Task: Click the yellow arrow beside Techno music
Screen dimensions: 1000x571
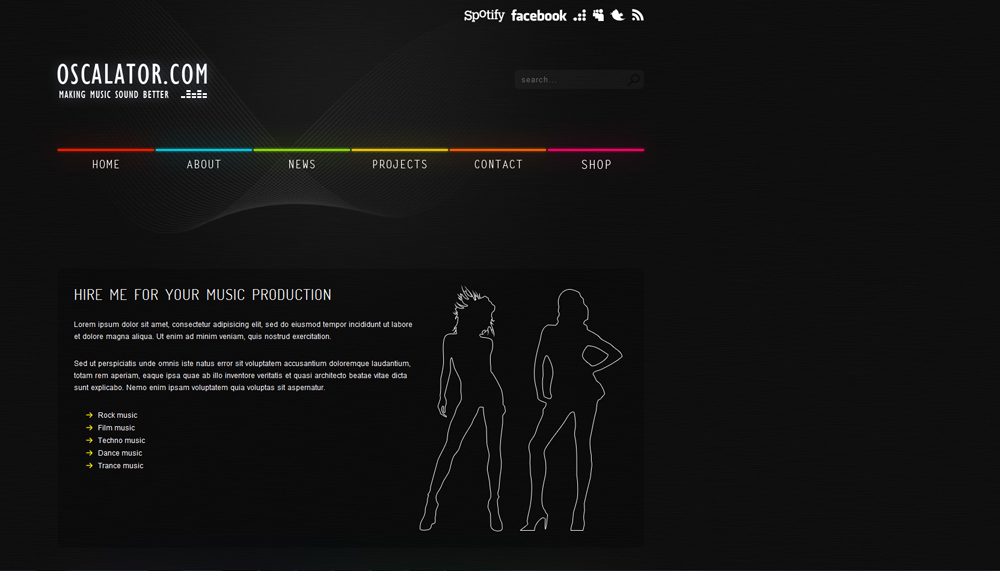Action: [x=89, y=440]
